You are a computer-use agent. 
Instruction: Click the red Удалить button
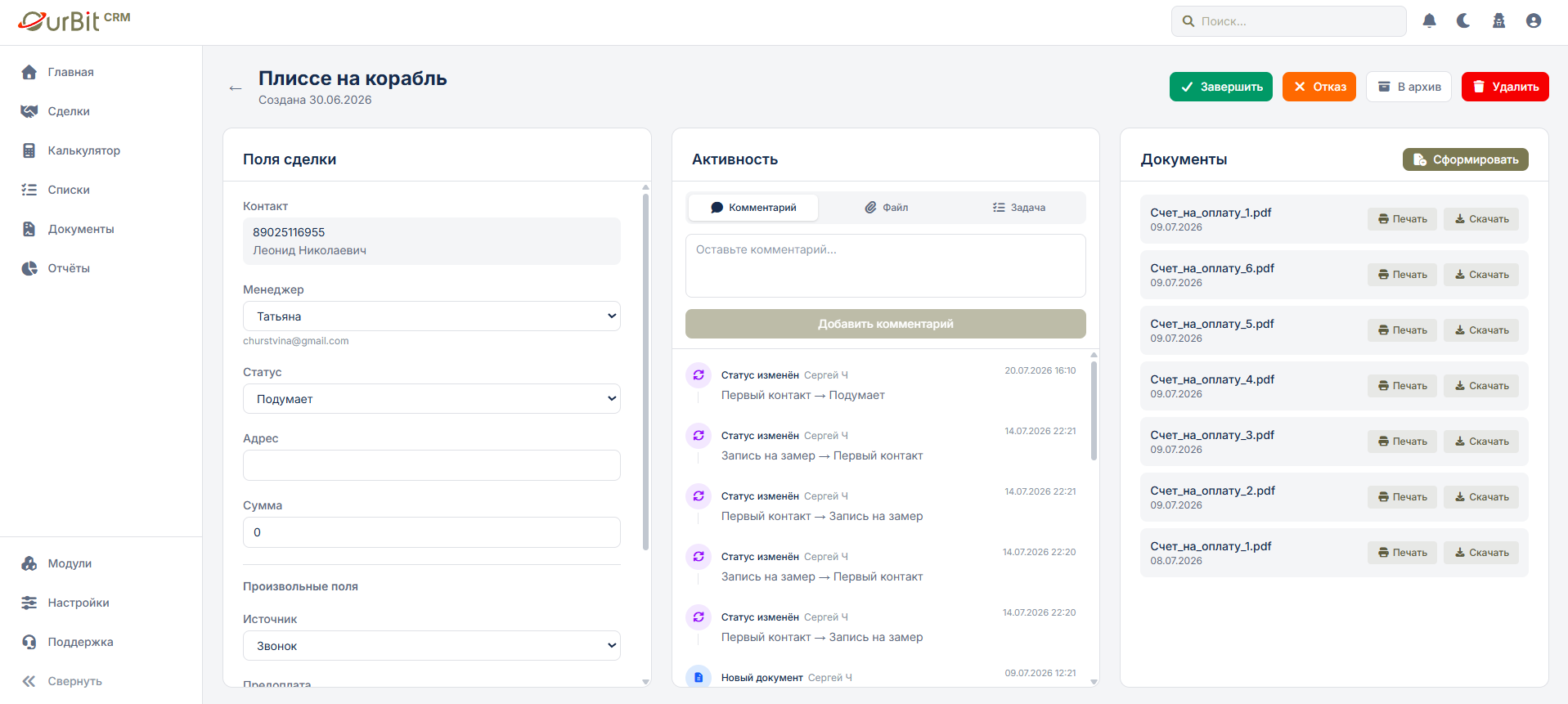click(x=1505, y=87)
